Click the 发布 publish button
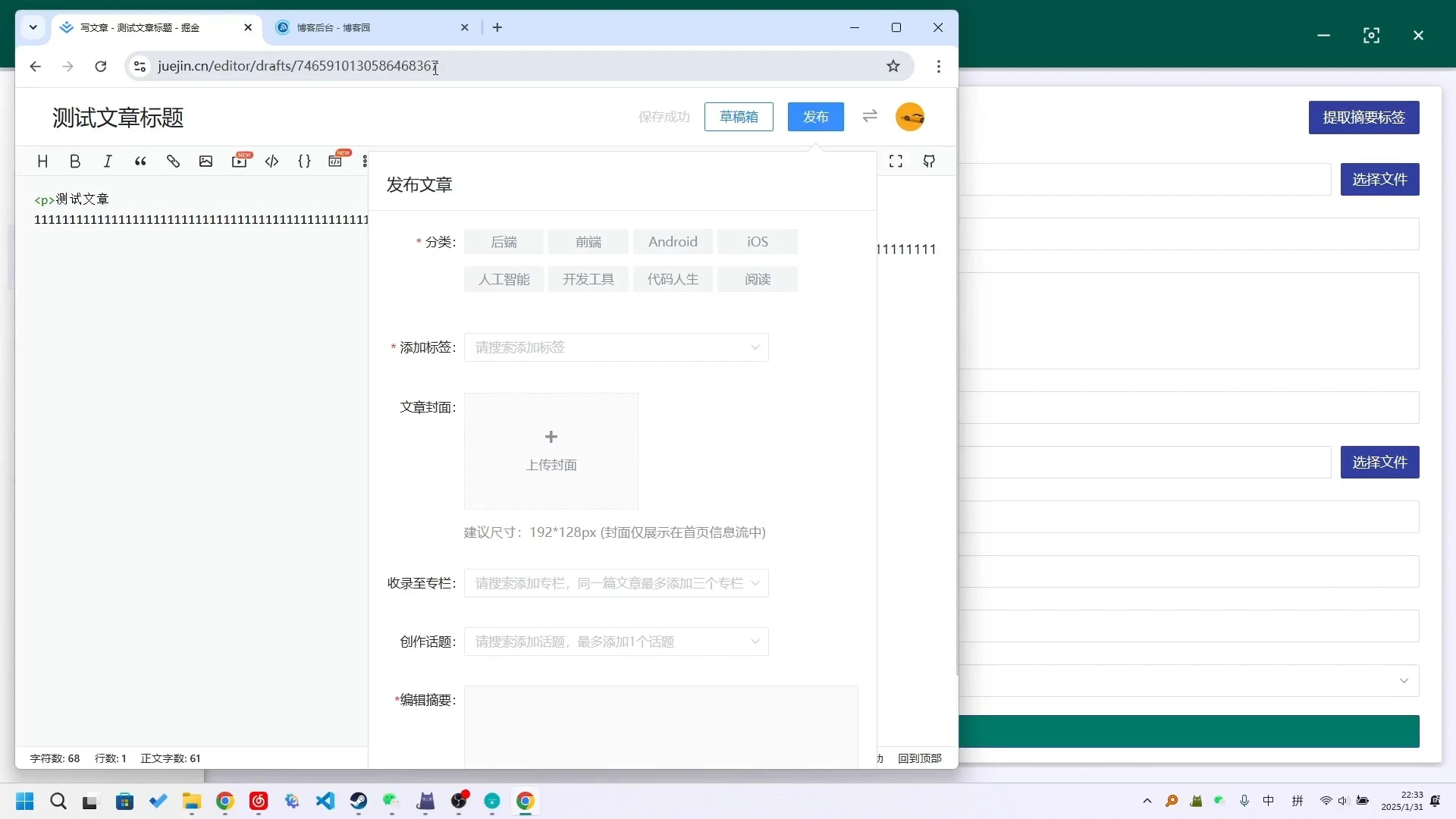The height and width of the screenshot is (819, 1456). 816,117
